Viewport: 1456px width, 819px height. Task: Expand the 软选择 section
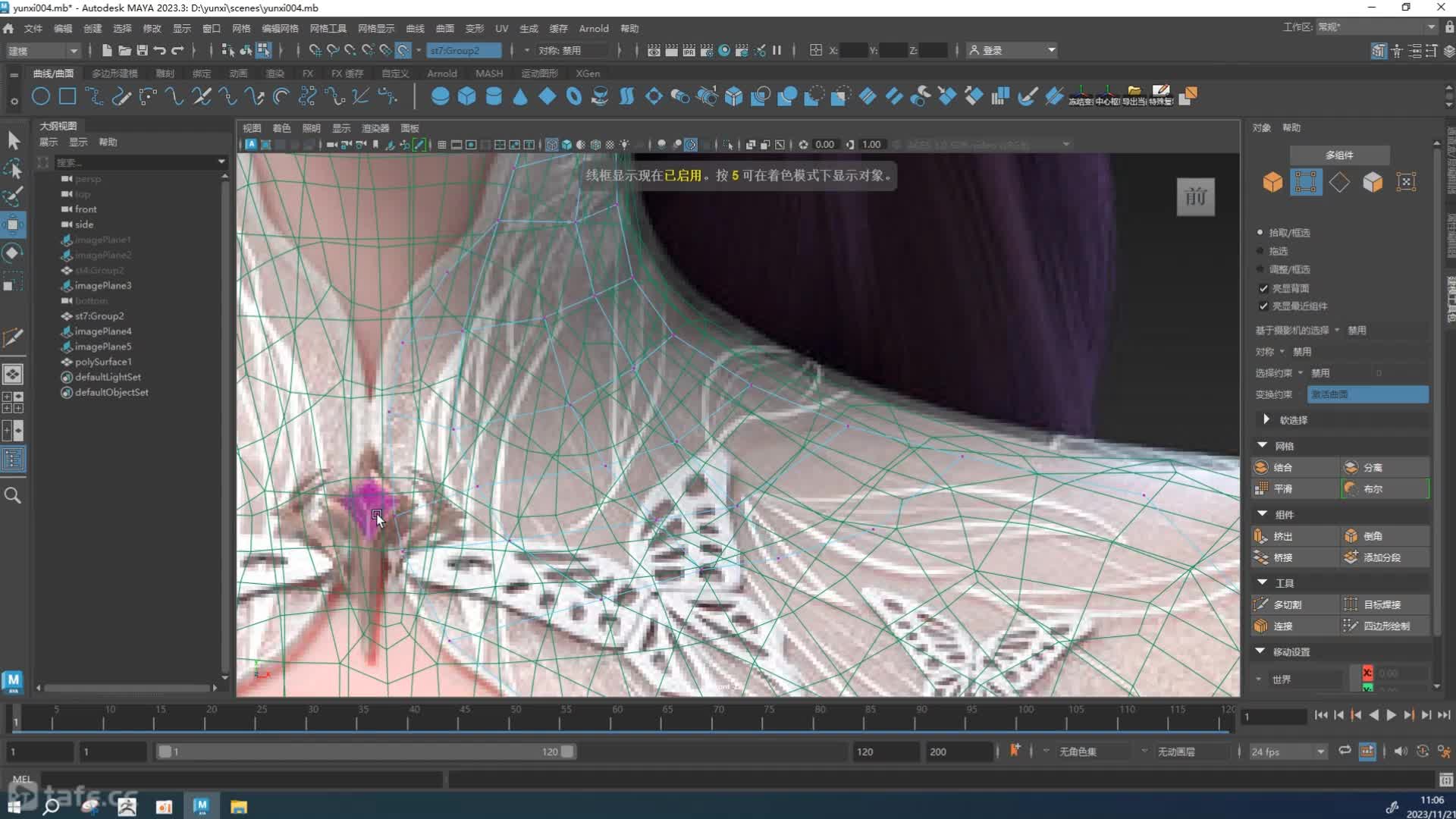click(1266, 419)
